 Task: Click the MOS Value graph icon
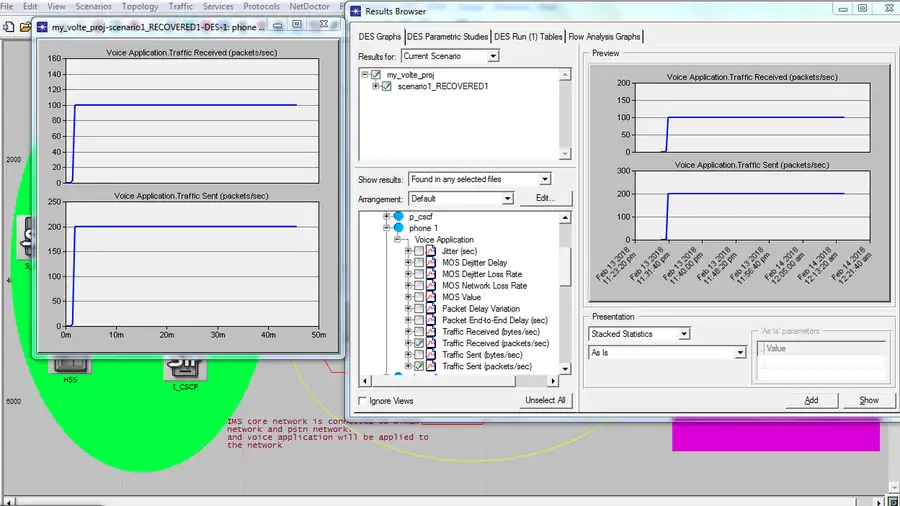tap(430, 297)
